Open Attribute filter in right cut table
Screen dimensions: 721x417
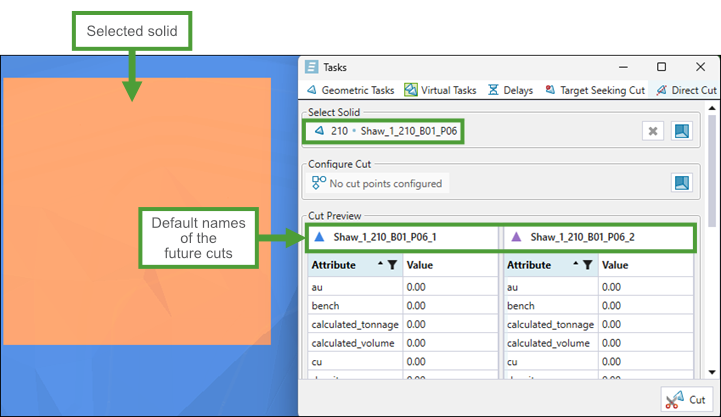tap(588, 265)
